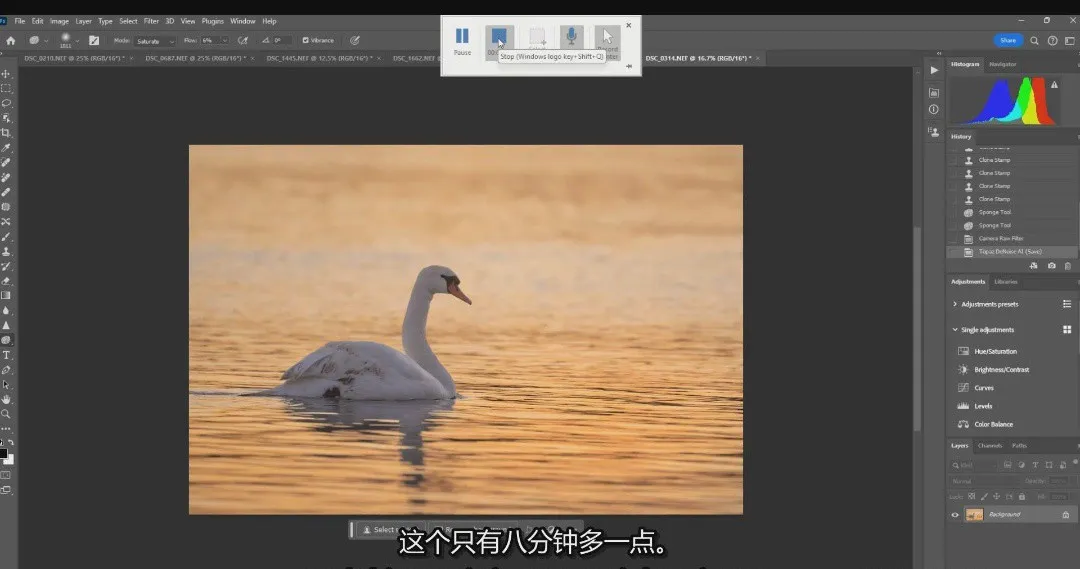Switch to the Channels tab

coord(990,446)
